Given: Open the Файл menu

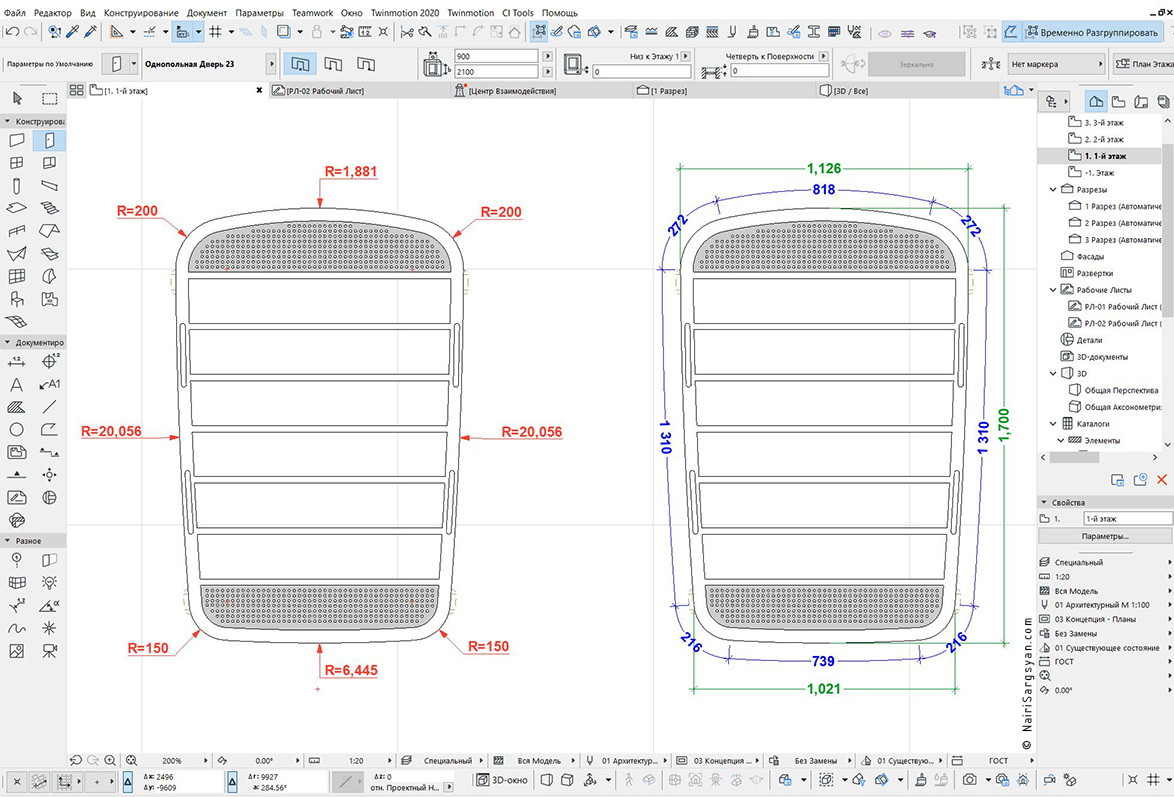Looking at the screenshot, I should pos(14,13).
